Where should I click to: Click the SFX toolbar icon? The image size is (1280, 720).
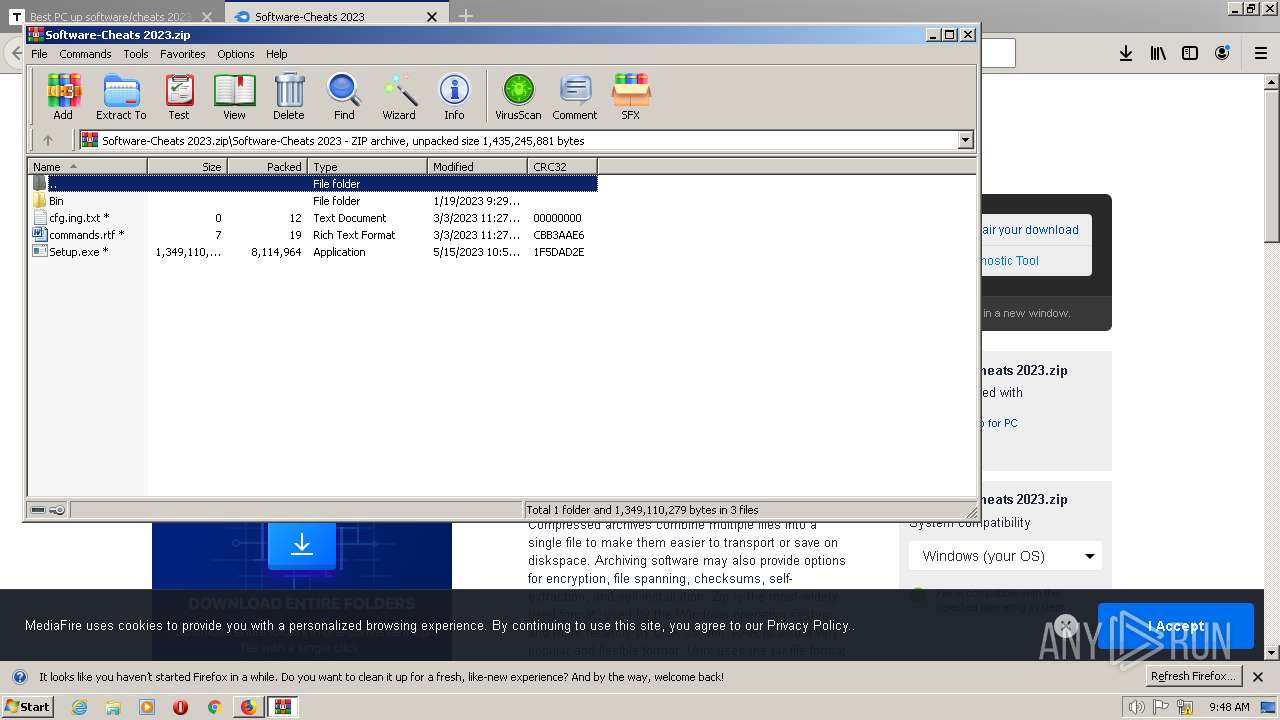coord(630,97)
